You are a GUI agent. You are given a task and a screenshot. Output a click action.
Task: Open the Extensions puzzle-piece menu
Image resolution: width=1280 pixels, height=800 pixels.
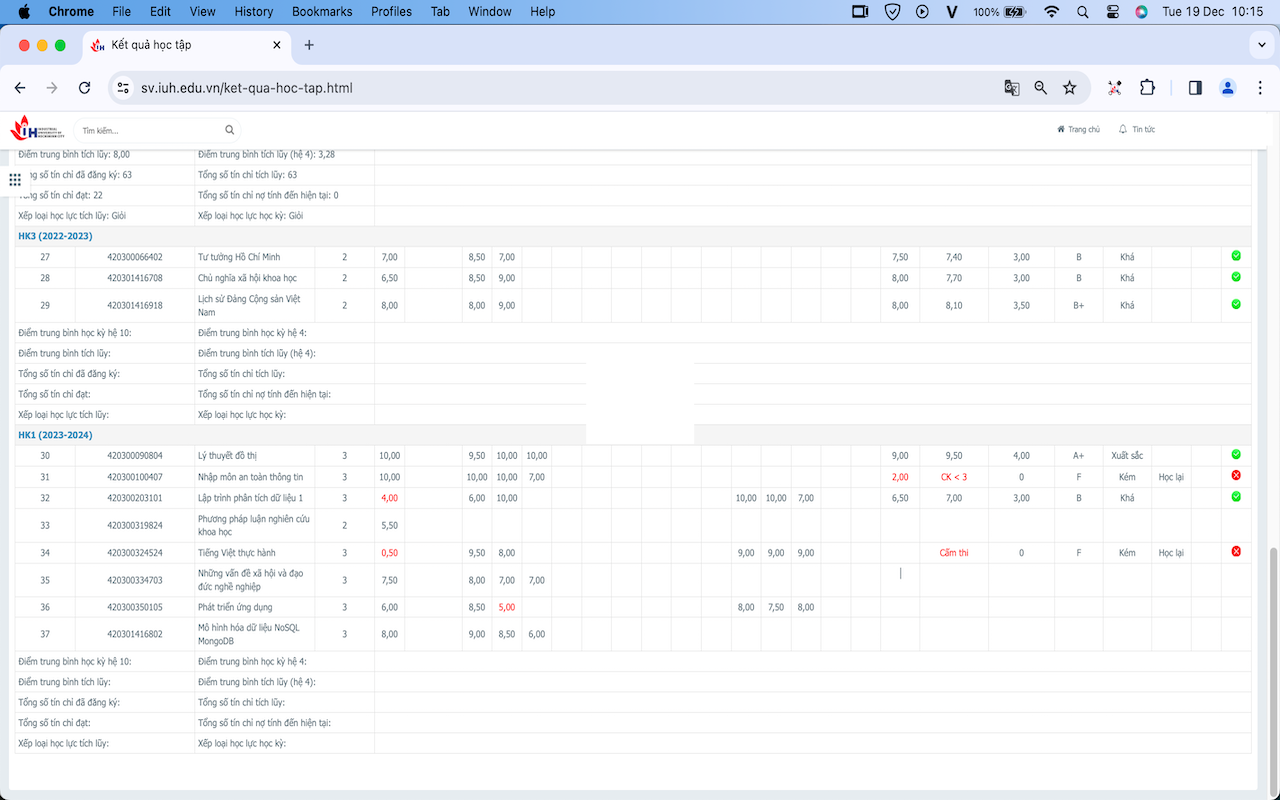click(1147, 88)
